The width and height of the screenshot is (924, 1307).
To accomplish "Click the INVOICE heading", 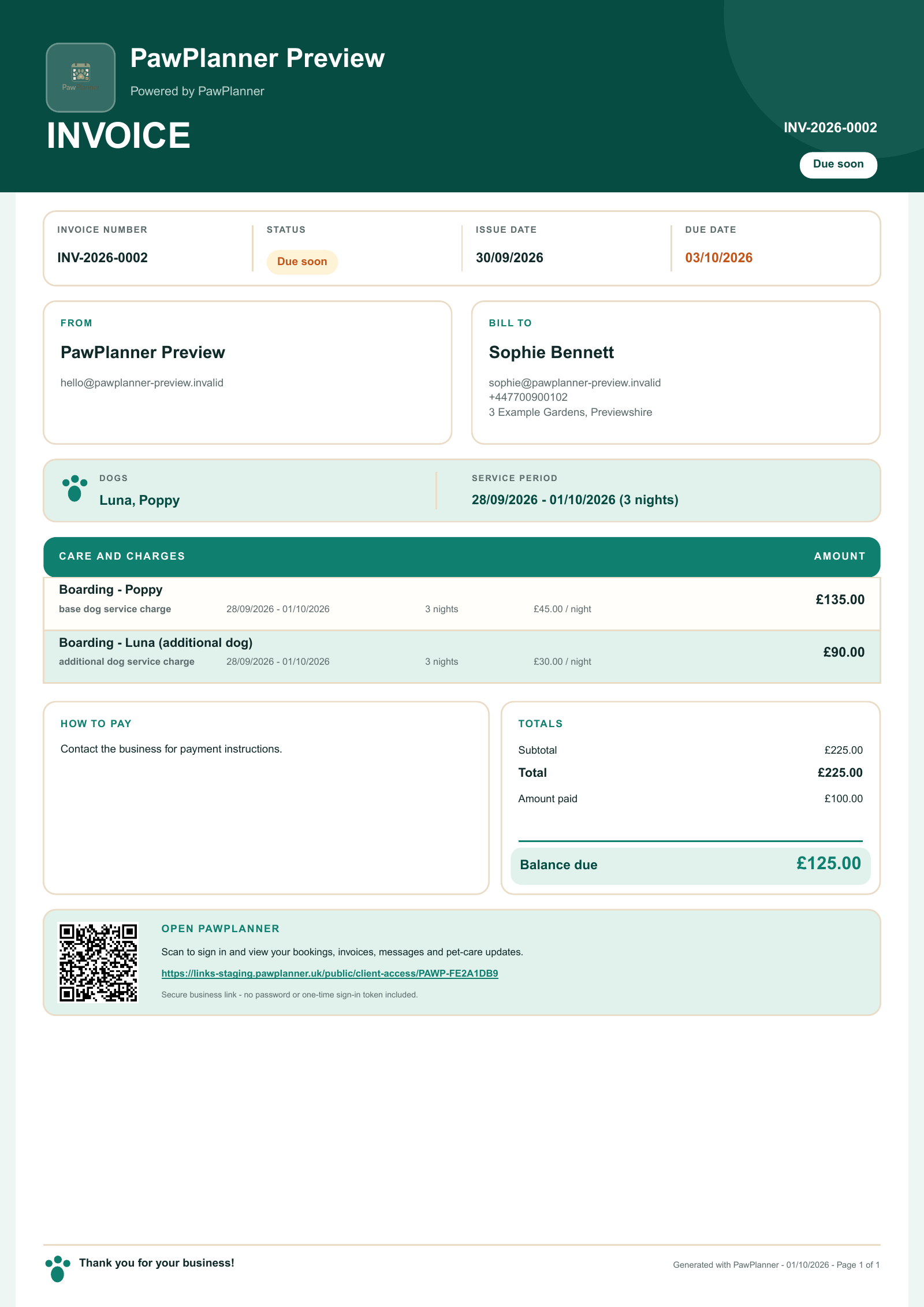I will pos(118,135).
